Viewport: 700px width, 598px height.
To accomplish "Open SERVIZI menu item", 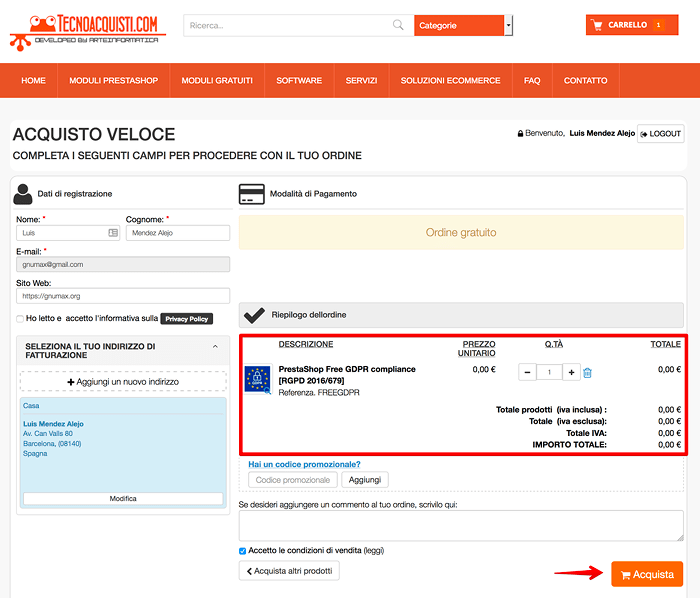I will pyautogui.click(x=361, y=80).
